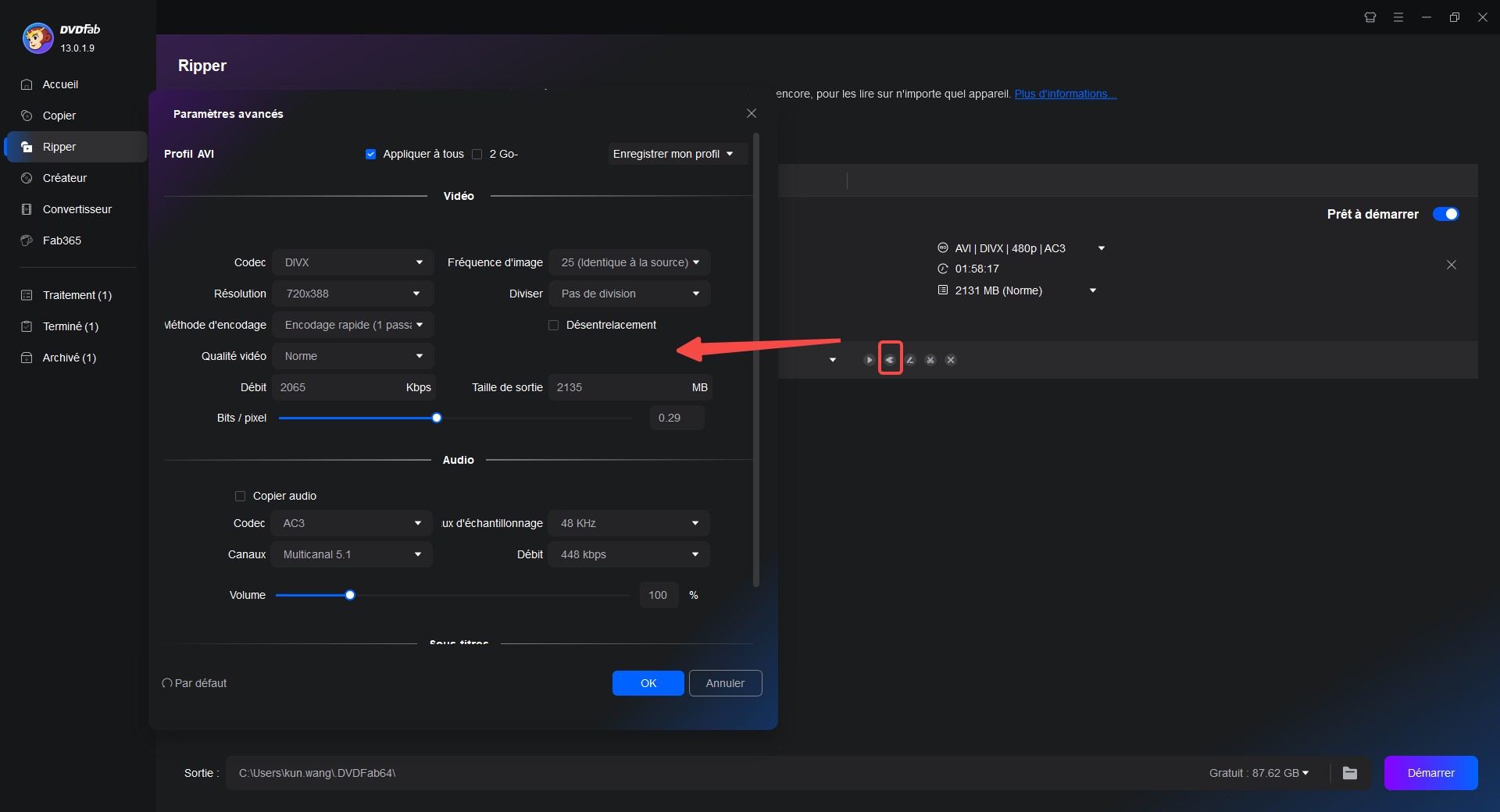Screen dimensions: 1500x812
Task: Open the video edit pencil icon
Action: 910,360
